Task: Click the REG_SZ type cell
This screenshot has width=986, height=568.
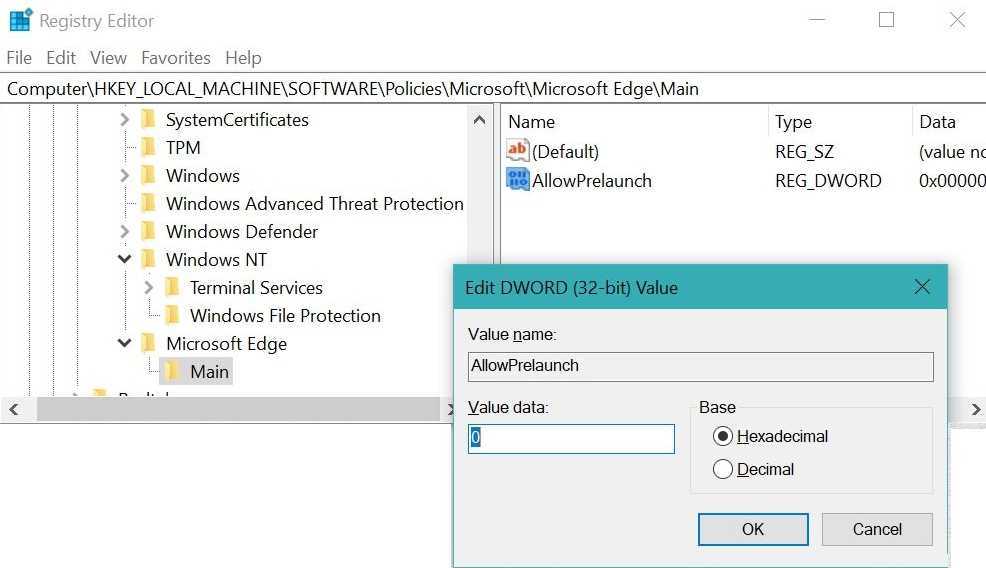Action: (804, 152)
